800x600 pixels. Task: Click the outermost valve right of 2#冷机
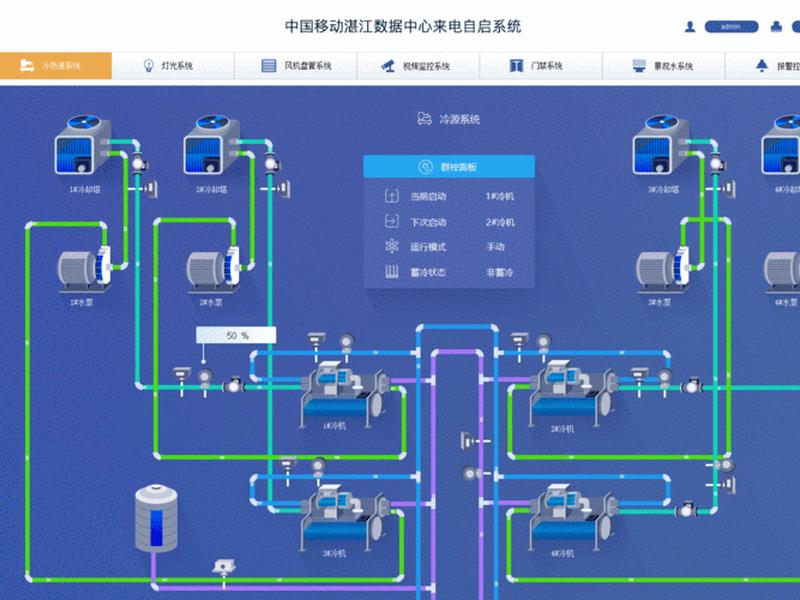[x=692, y=386]
